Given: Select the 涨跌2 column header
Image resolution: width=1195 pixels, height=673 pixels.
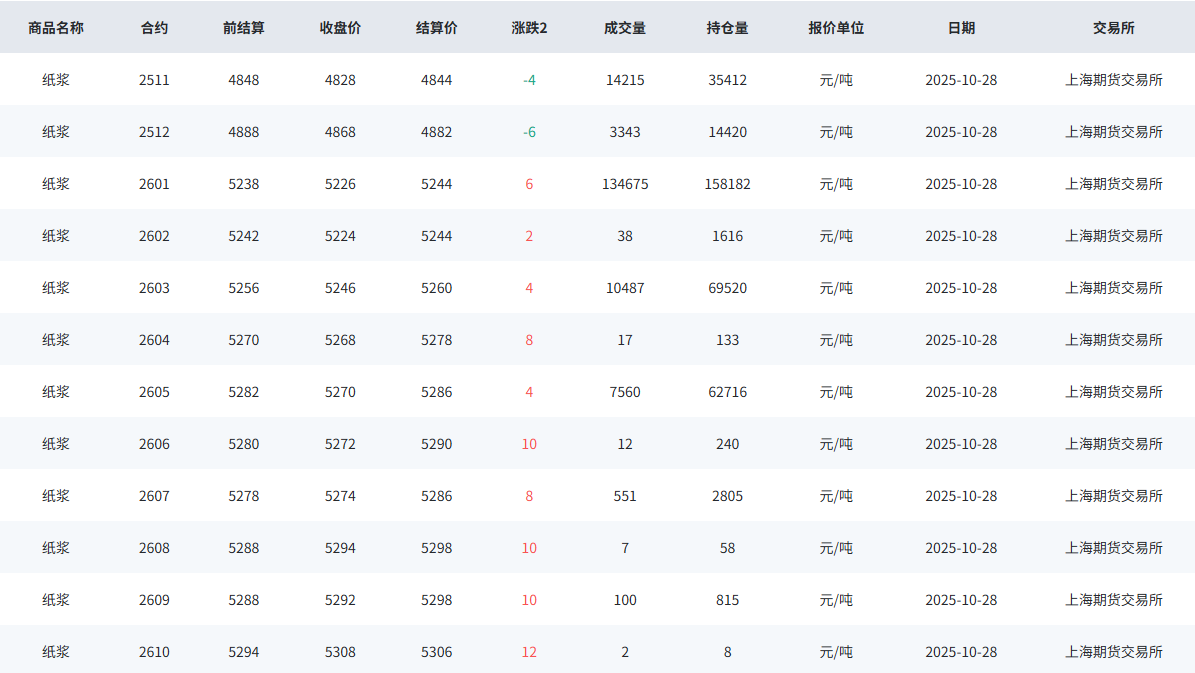Looking at the screenshot, I should [529, 28].
